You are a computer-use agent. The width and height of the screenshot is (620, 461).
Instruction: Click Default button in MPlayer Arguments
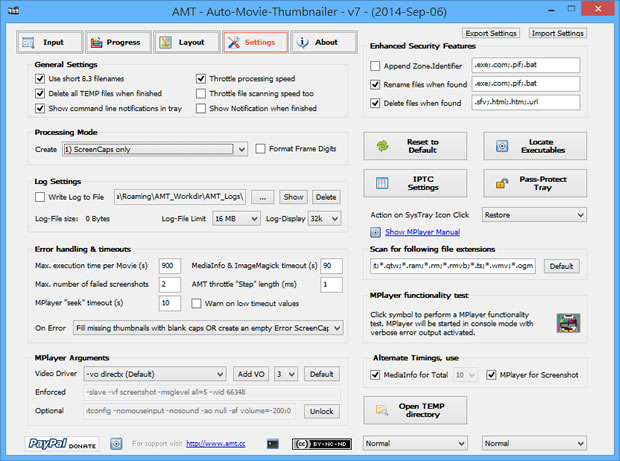pos(321,374)
